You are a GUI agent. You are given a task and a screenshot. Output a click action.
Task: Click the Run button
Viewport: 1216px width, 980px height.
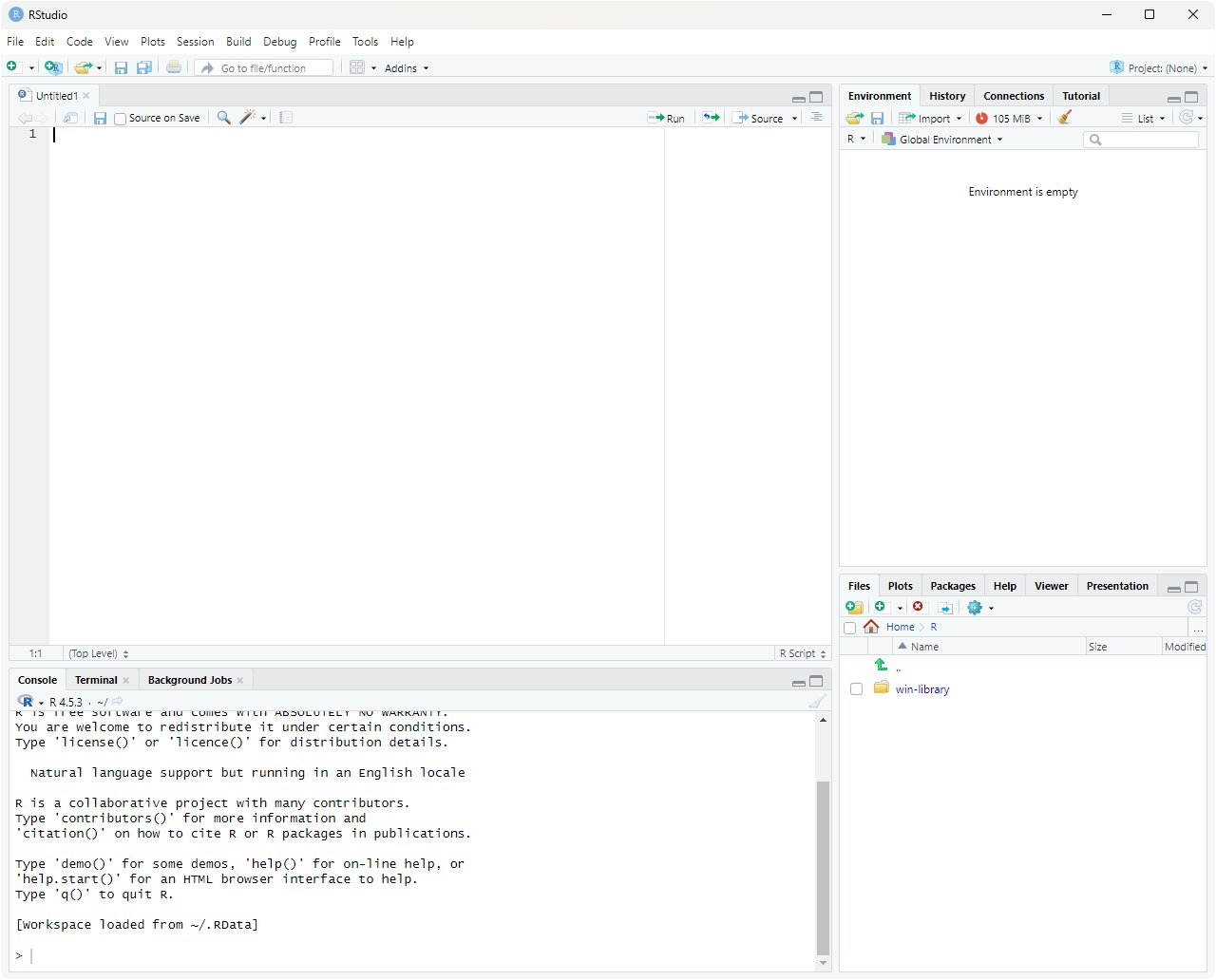point(666,119)
